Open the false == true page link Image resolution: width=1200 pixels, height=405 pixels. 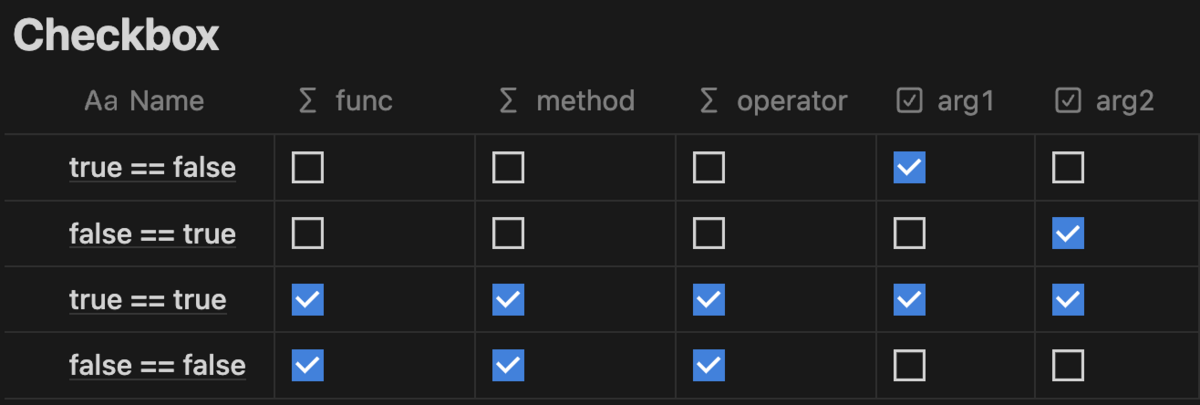pos(153,234)
